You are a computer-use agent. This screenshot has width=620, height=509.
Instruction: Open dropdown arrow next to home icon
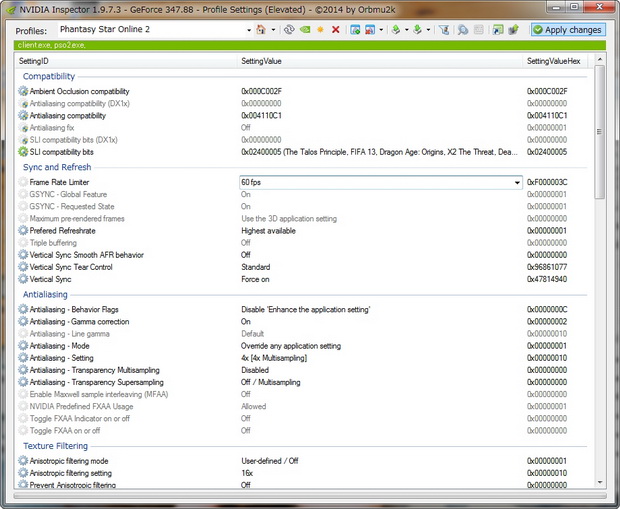point(273,30)
